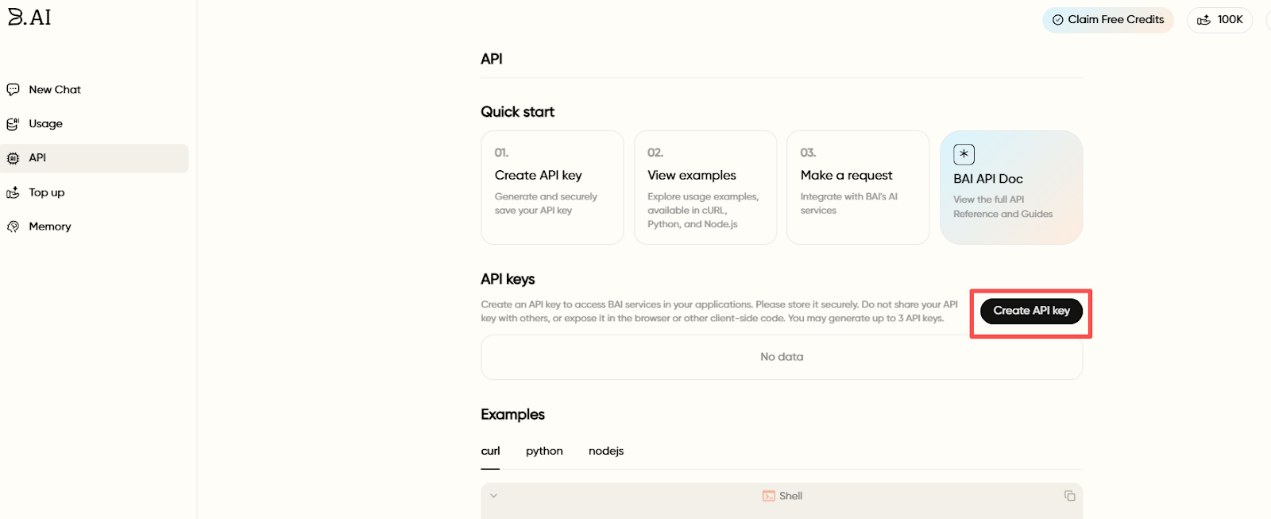Click the Memory icon in sidebar
The image size is (1271, 519).
click(13, 227)
